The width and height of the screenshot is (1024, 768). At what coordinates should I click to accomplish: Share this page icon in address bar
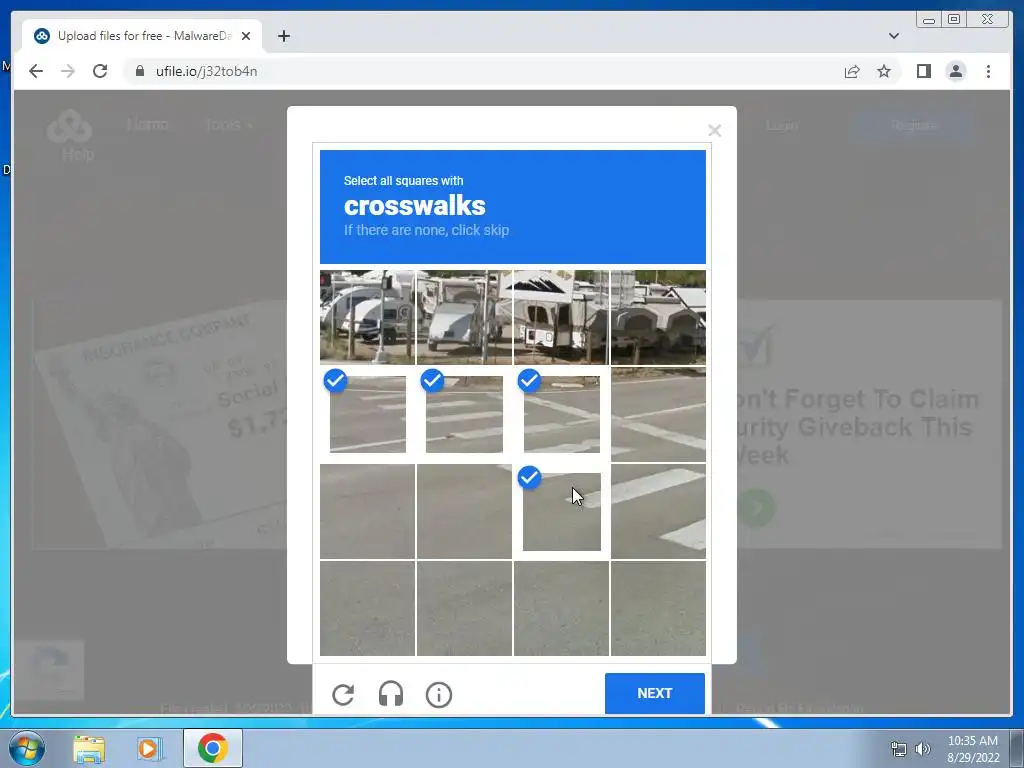click(x=852, y=71)
